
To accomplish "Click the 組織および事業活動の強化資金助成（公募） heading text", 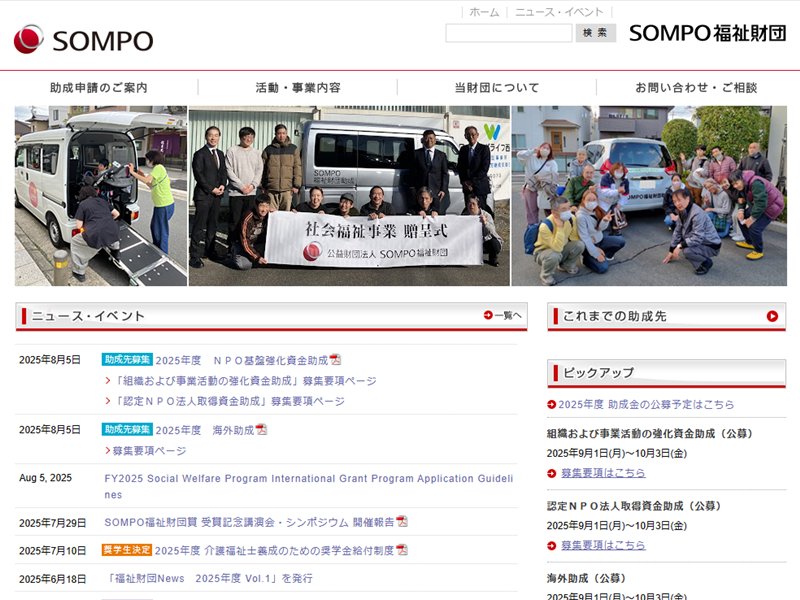I will [650, 434].
